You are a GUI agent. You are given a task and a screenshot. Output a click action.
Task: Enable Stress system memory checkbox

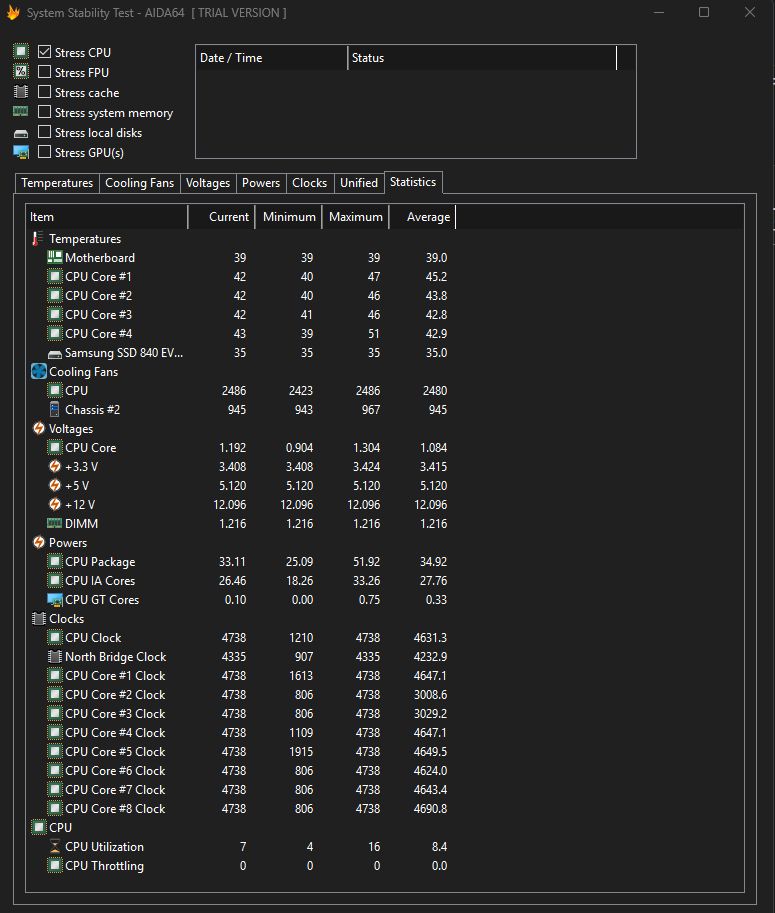point(45,113)
